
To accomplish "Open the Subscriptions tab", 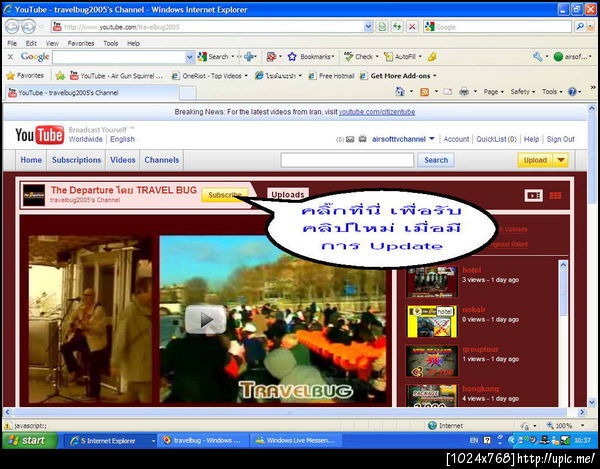I will [x=77, y=160].
